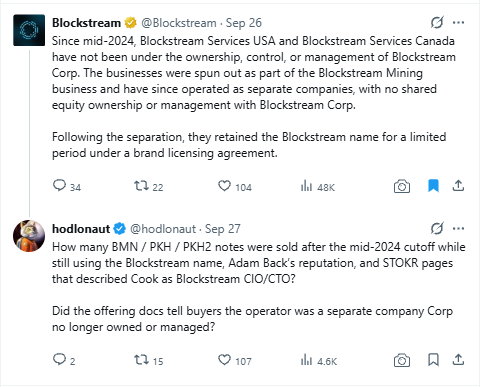Open @hodlonaut handle link

pyautogui.click(x=163, y=229)
